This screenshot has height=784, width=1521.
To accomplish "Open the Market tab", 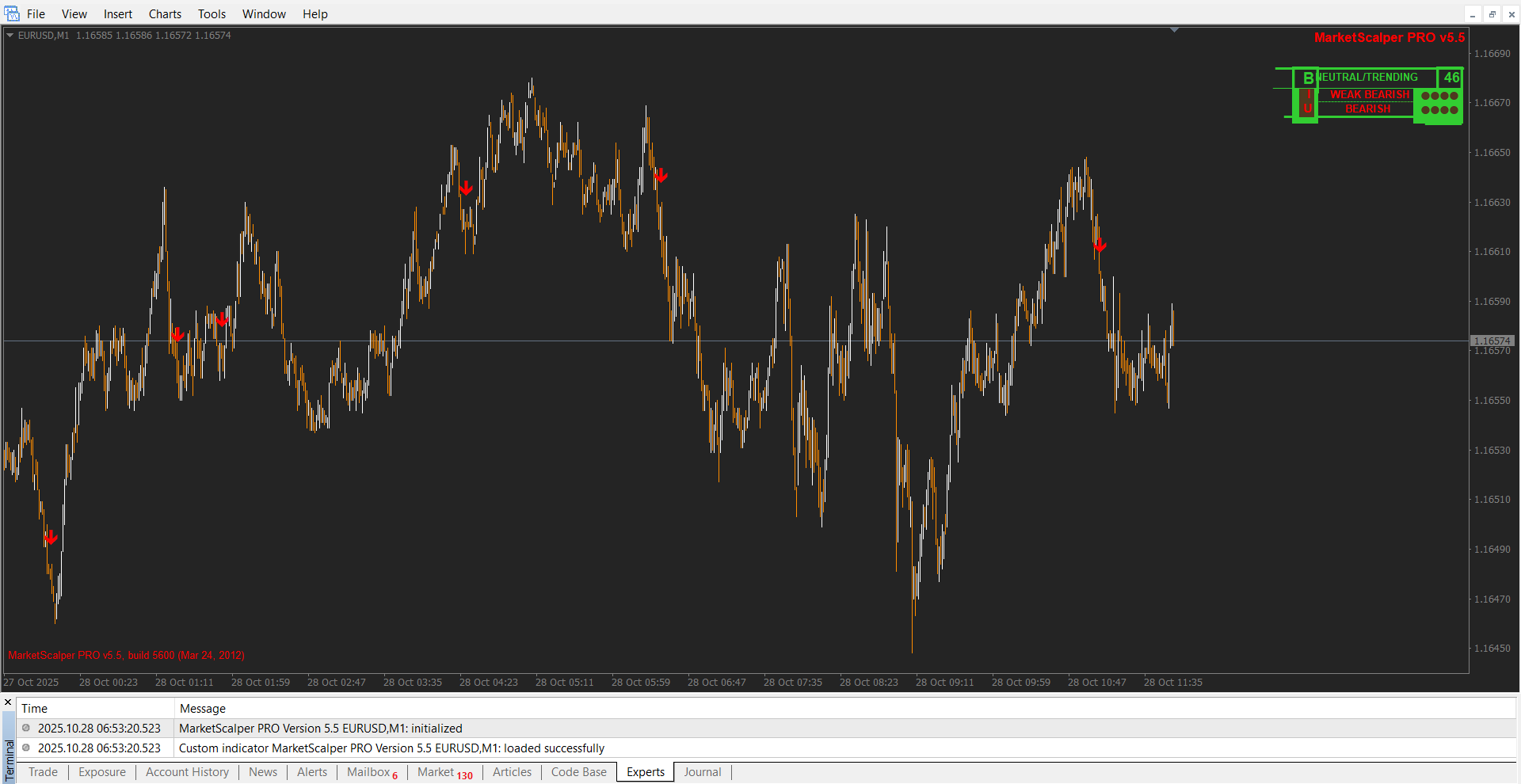I will [445, 772].
